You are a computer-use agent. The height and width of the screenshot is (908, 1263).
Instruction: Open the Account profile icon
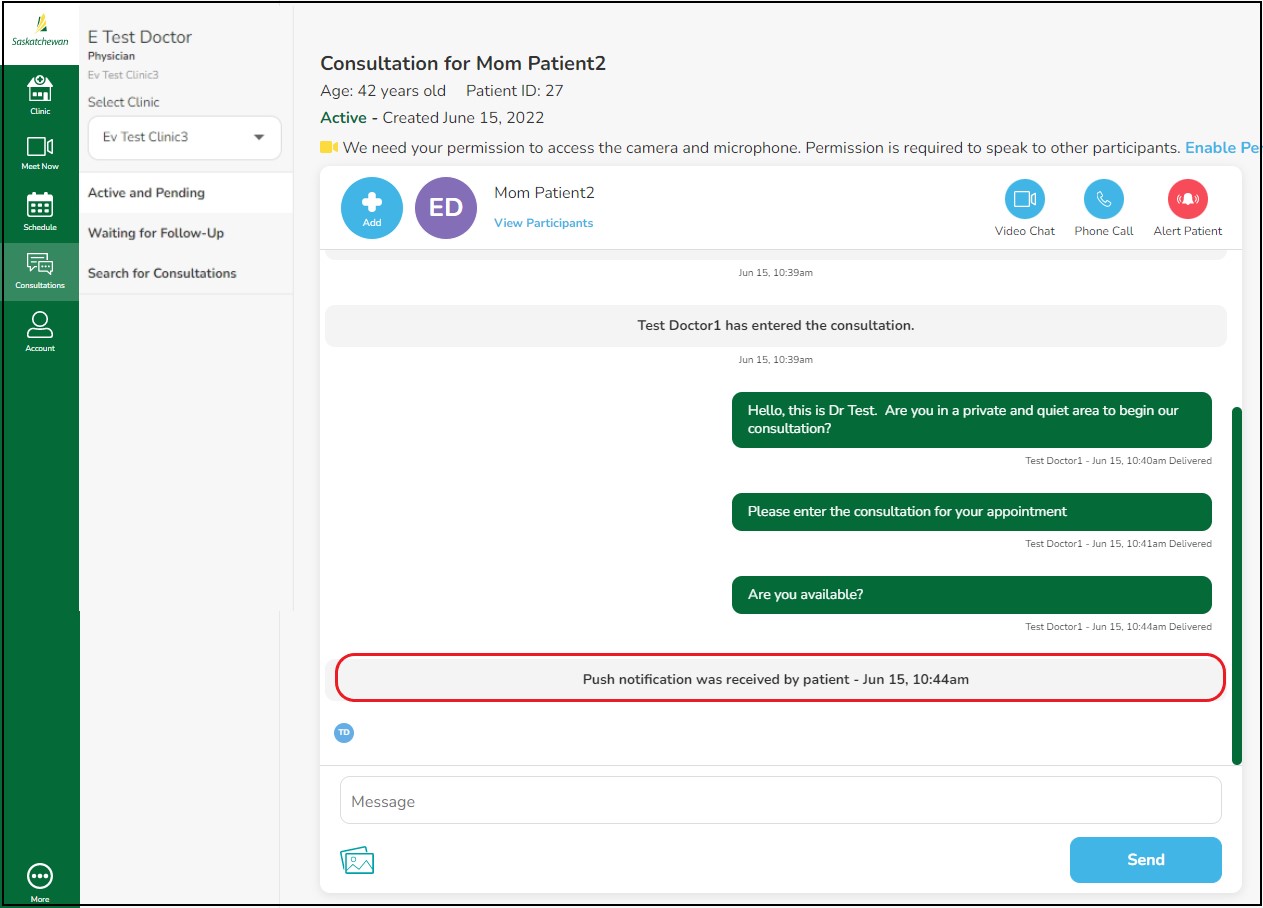pyautogui.click(x=40, y=330)
